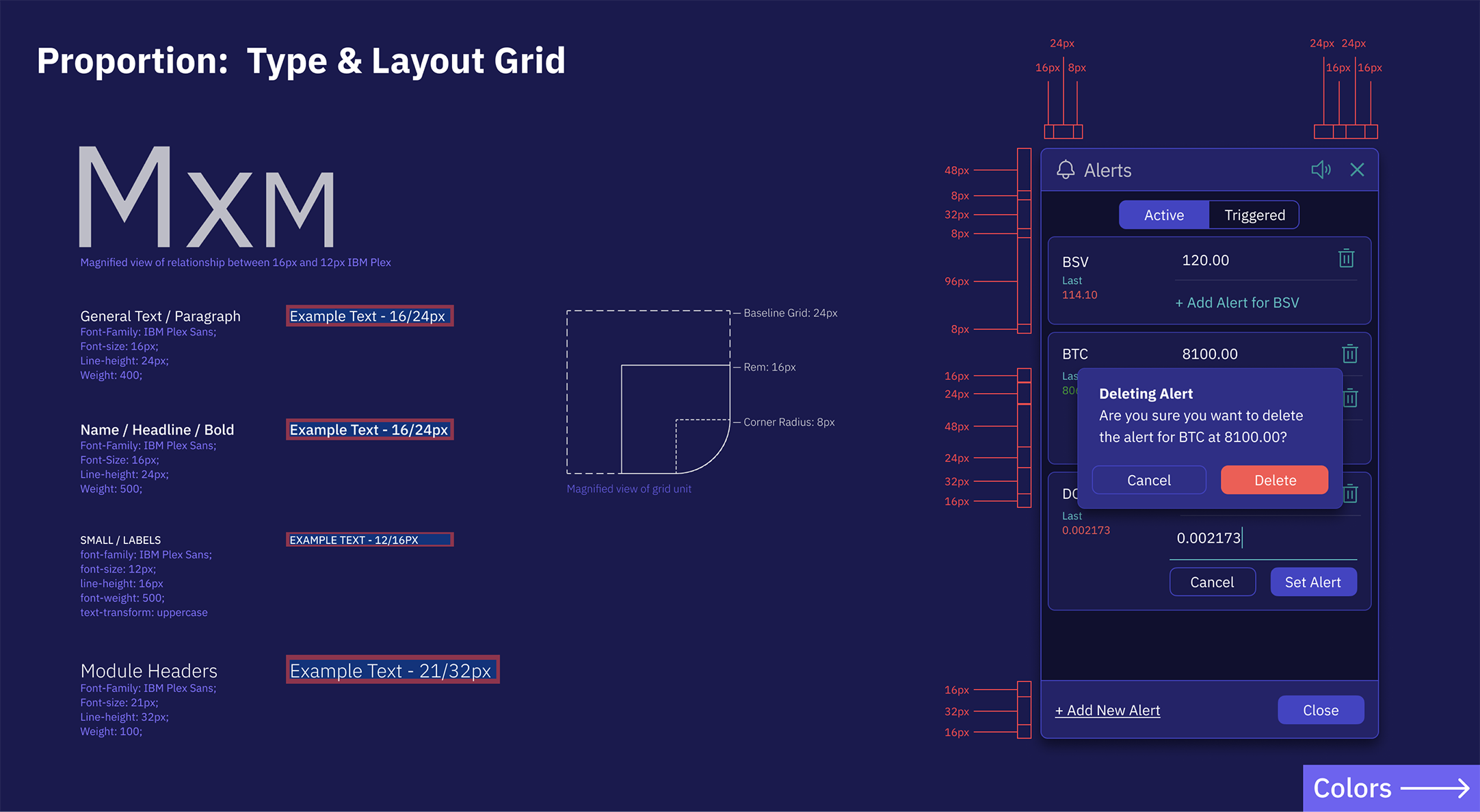Click Name / Headline / Bold heading
Screen dimensions: 1480x812
(x=157, y=429)
